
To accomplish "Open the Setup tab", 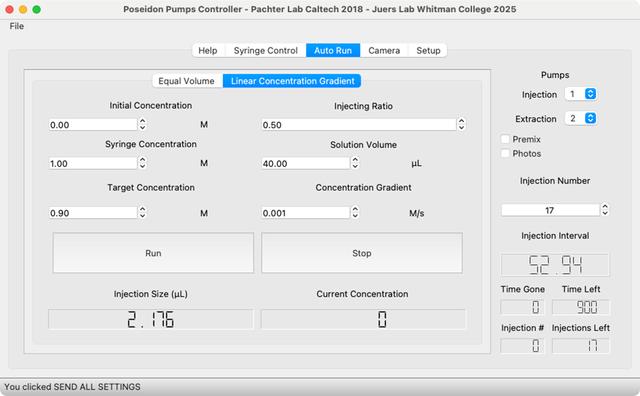I will [x=428, y=51].
